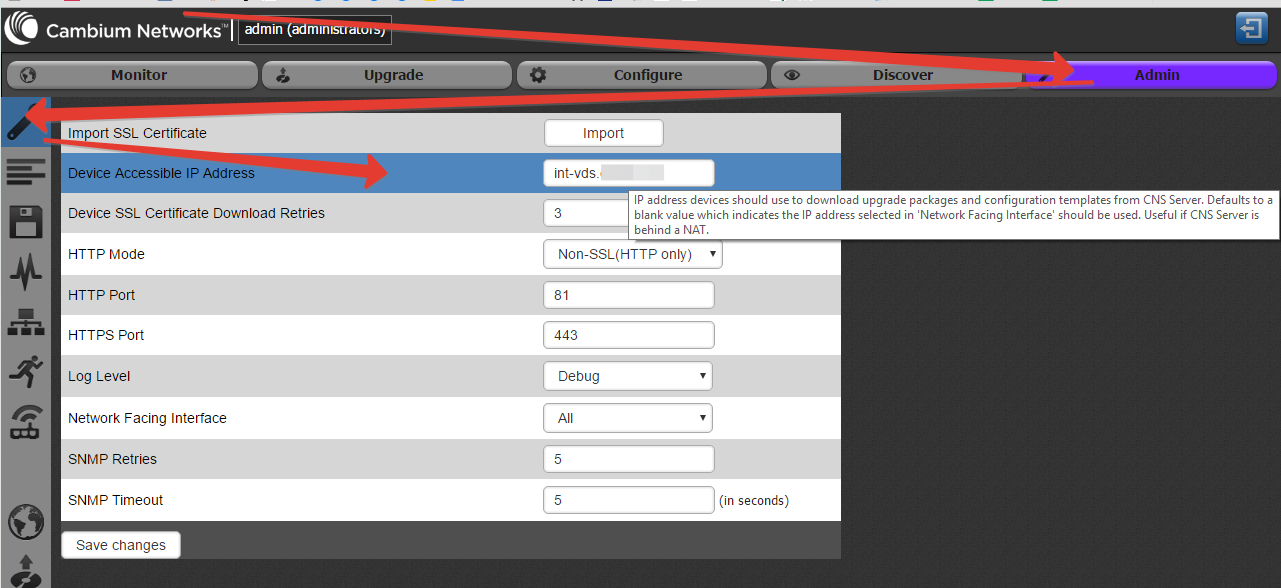Viewport: 1281px width, 588px height.
Task: Select the Admin tab
Action: (1150, 75)
